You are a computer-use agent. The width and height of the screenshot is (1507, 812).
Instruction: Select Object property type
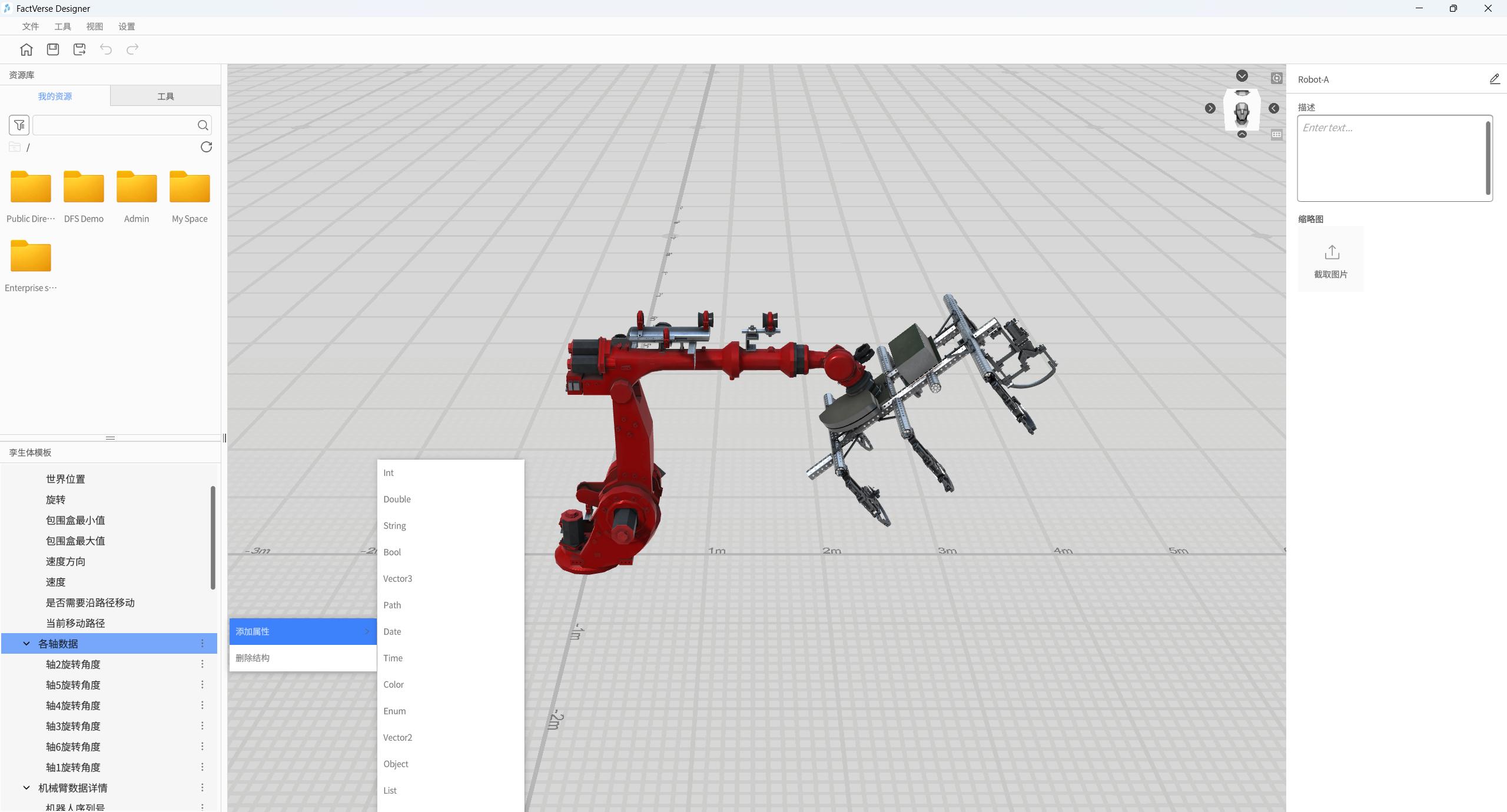click(450, 764)
